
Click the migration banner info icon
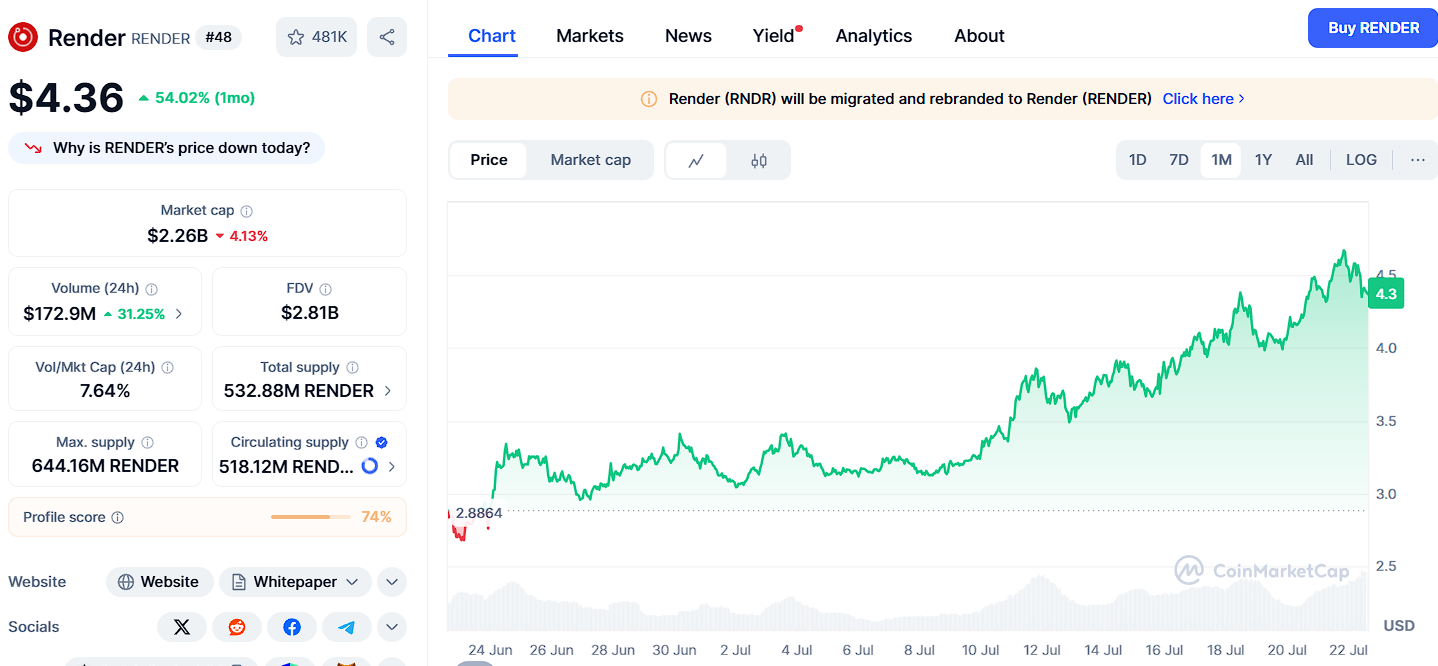point(649,99)
